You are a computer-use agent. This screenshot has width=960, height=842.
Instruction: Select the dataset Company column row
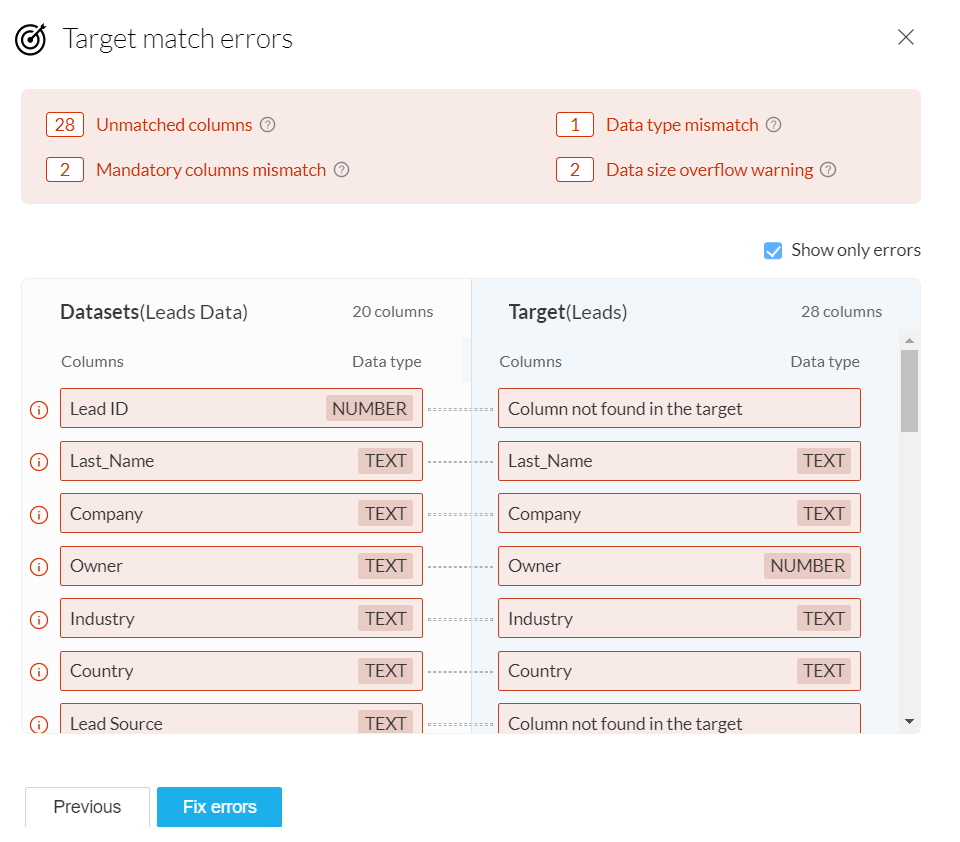(x=241, y=513)
